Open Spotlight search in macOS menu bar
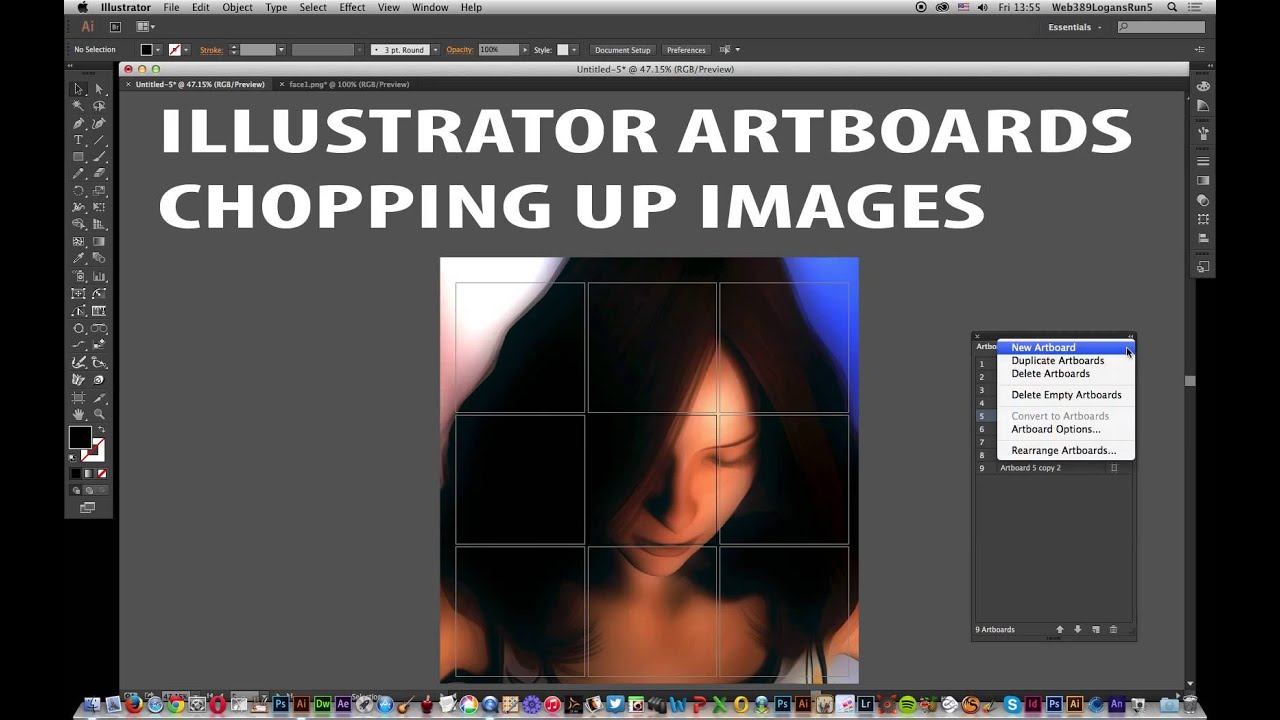 (1172, 7)
